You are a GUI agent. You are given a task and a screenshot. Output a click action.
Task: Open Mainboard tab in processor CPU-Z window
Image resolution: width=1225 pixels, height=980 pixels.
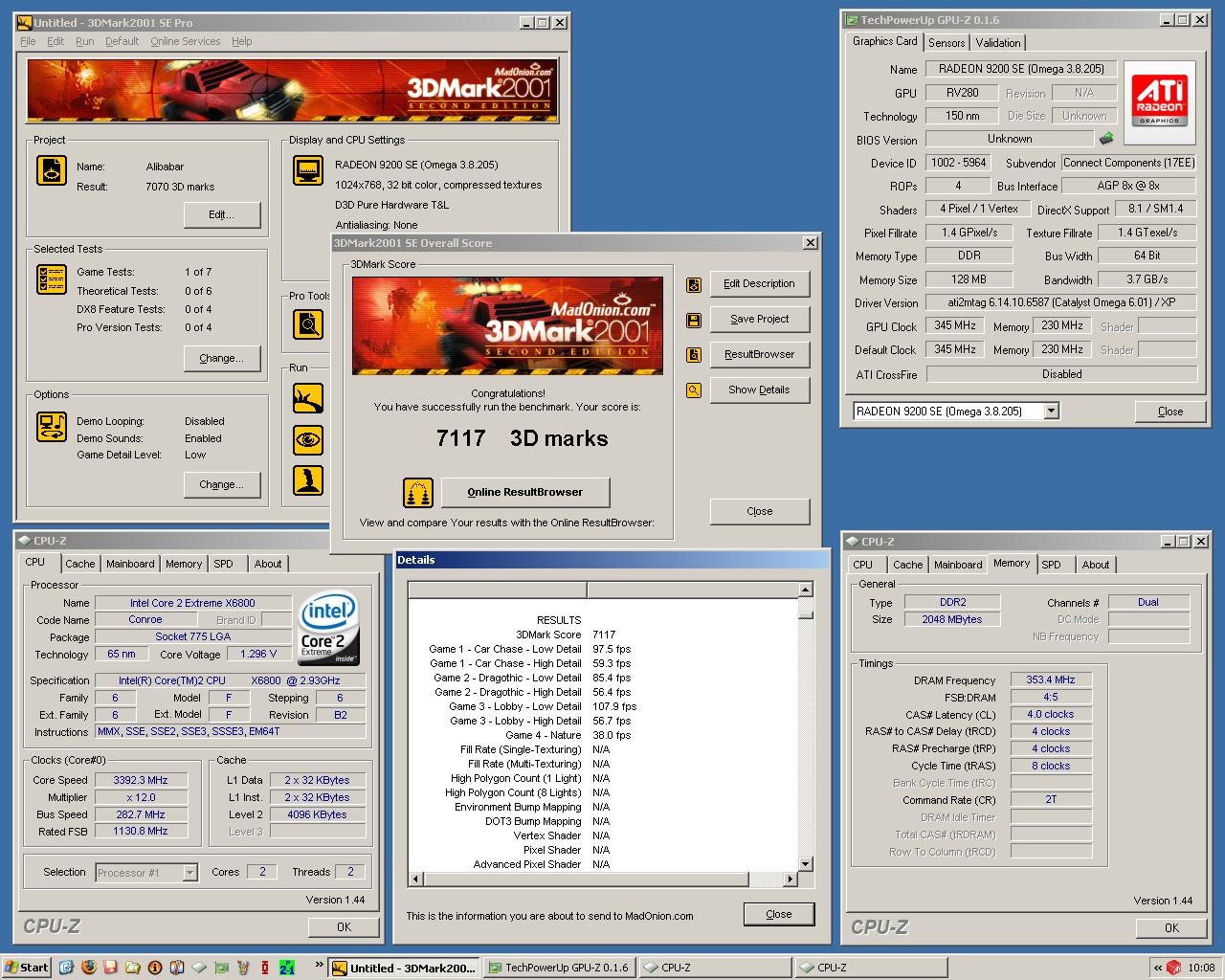tap(130, 564)
